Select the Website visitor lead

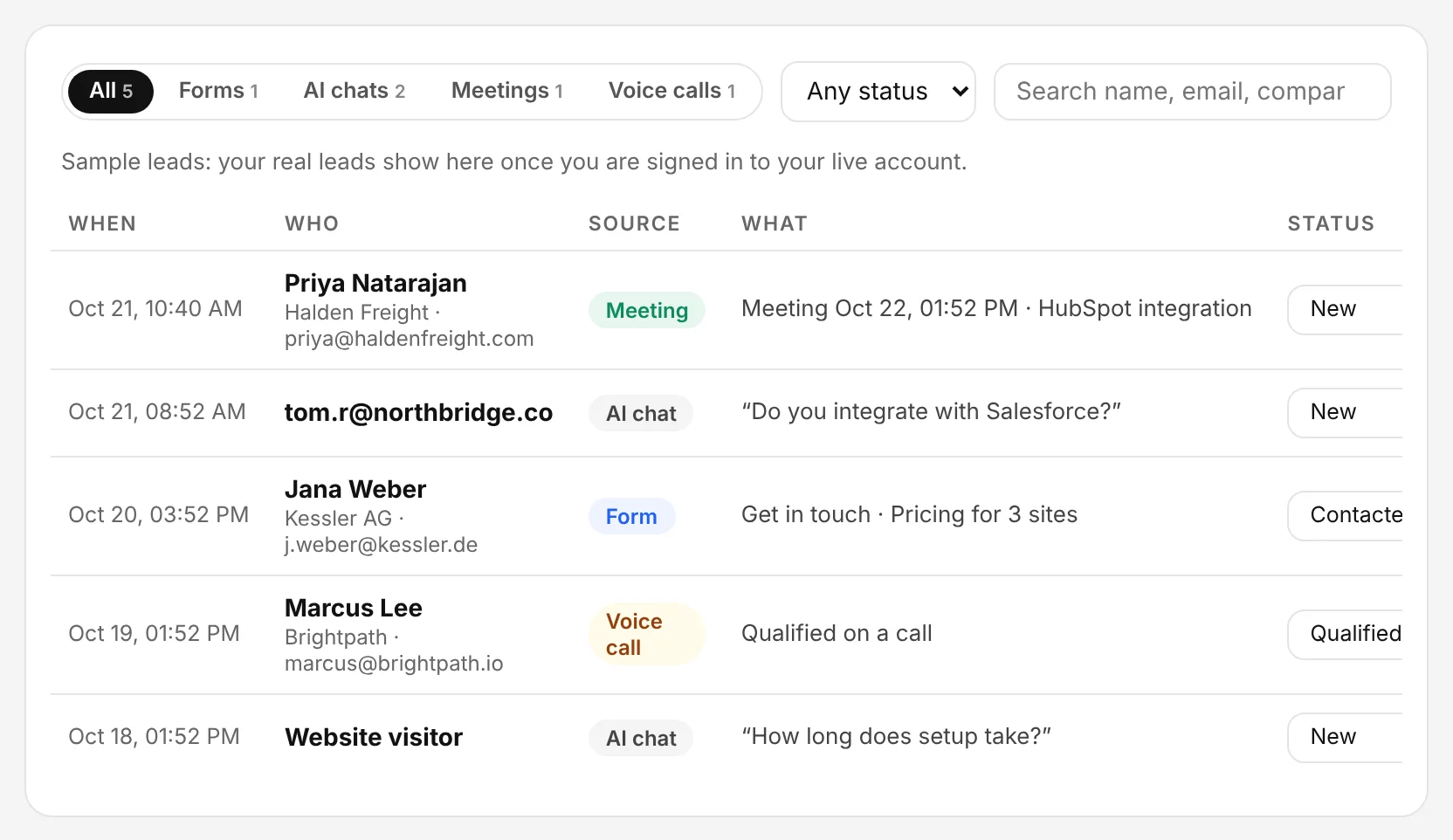tap(374, 737)
